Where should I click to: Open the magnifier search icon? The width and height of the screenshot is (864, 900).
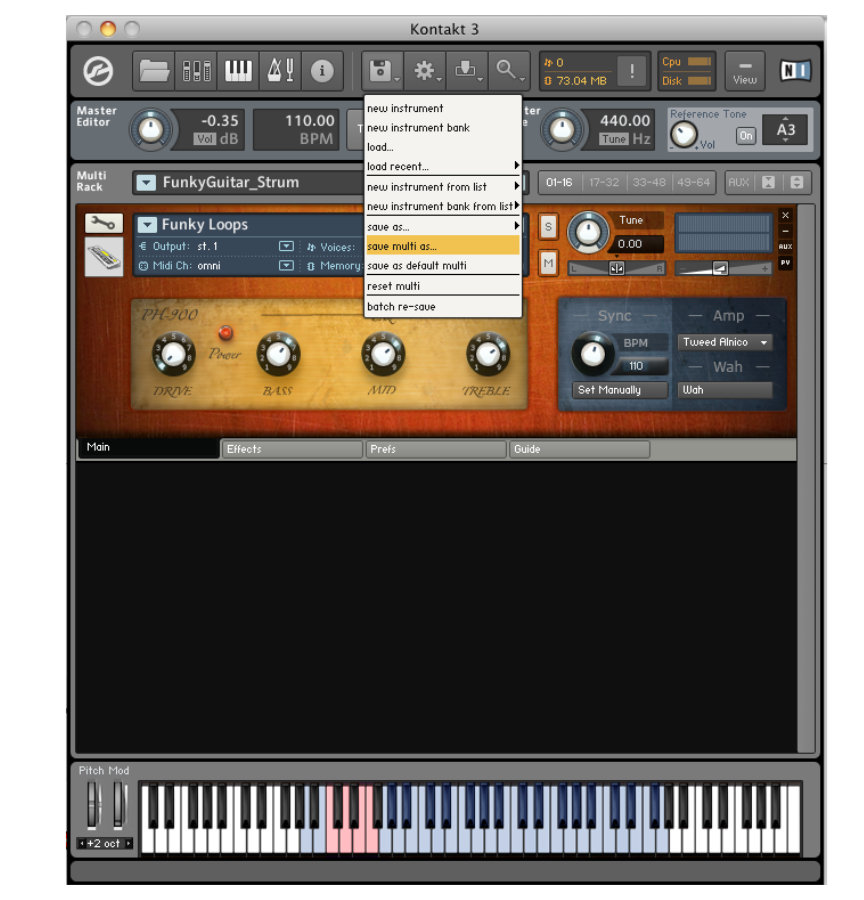click(x=509, y=71)
